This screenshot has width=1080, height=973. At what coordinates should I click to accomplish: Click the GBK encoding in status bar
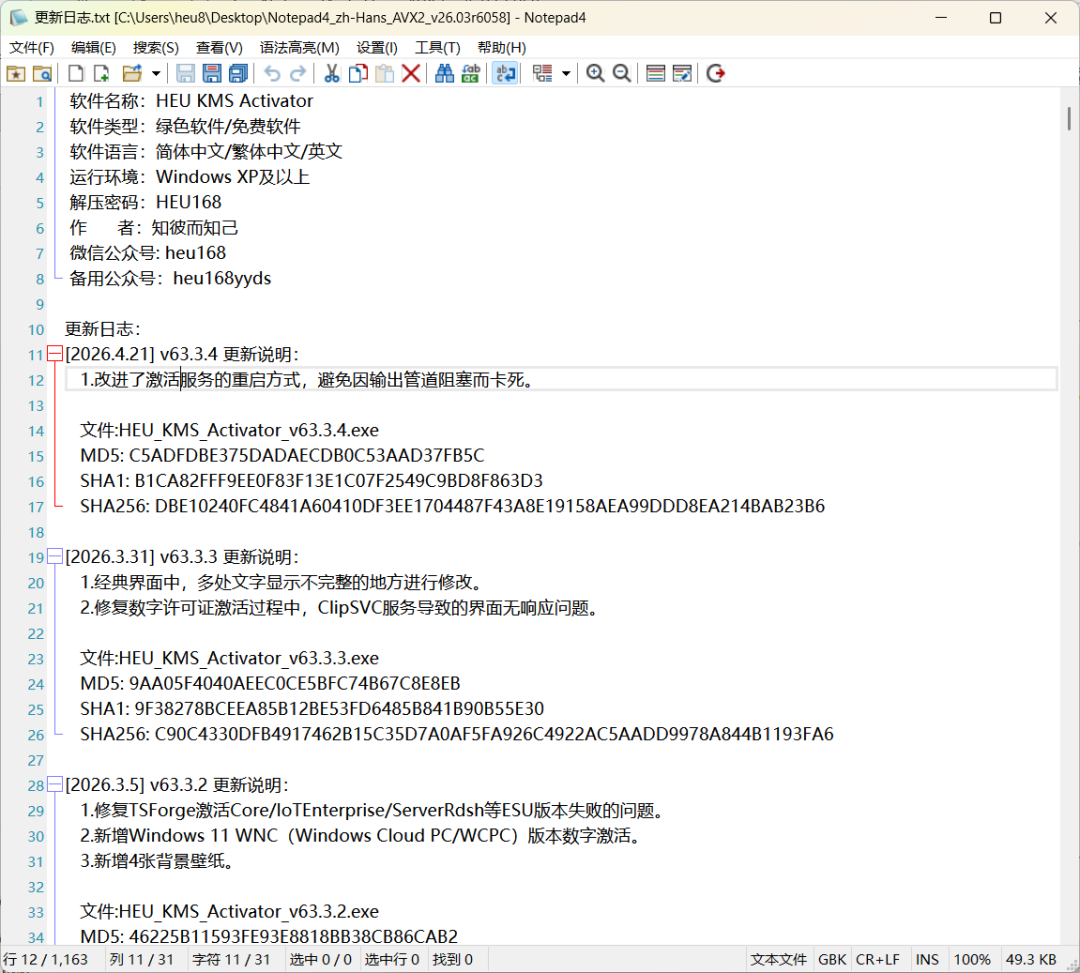pyautogui.click(x=832, y=959)
